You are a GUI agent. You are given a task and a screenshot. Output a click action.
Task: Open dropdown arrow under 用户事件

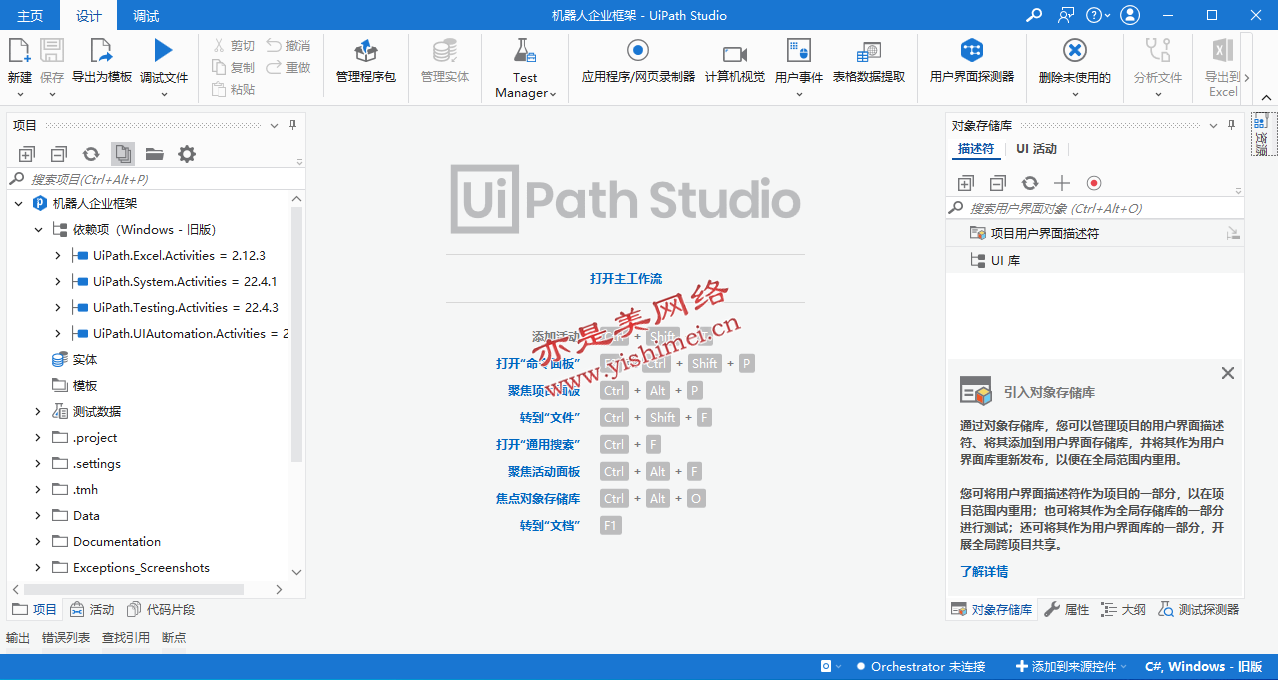tap(799, 94)
